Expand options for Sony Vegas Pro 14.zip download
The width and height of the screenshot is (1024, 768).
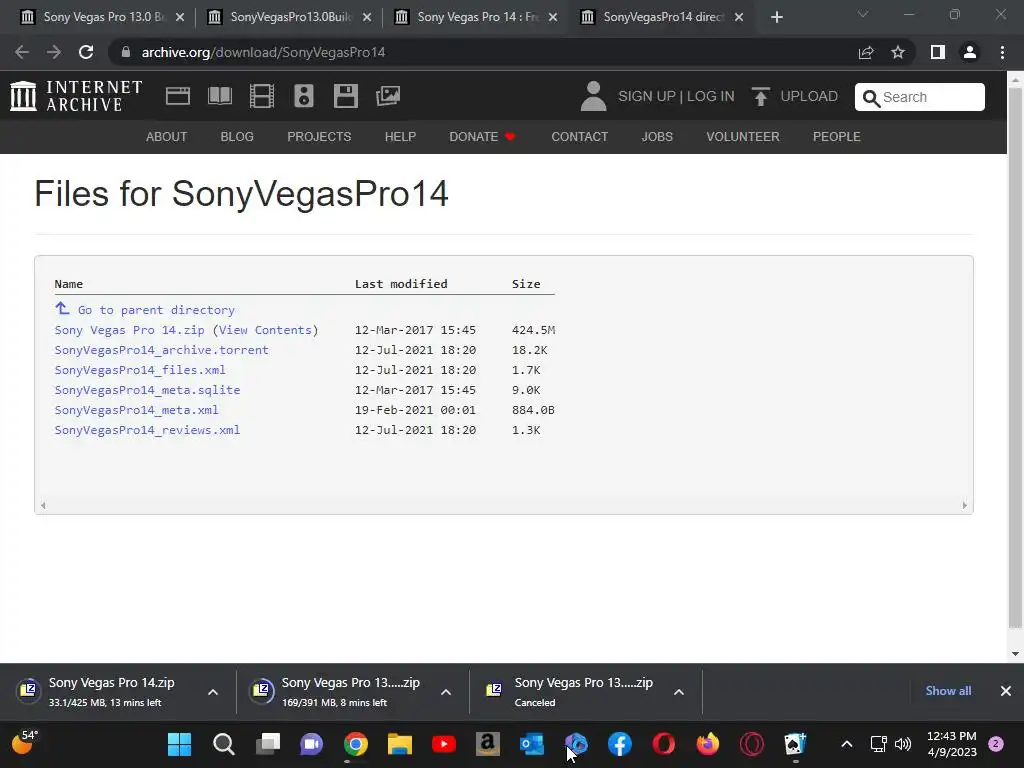point(213,692)
